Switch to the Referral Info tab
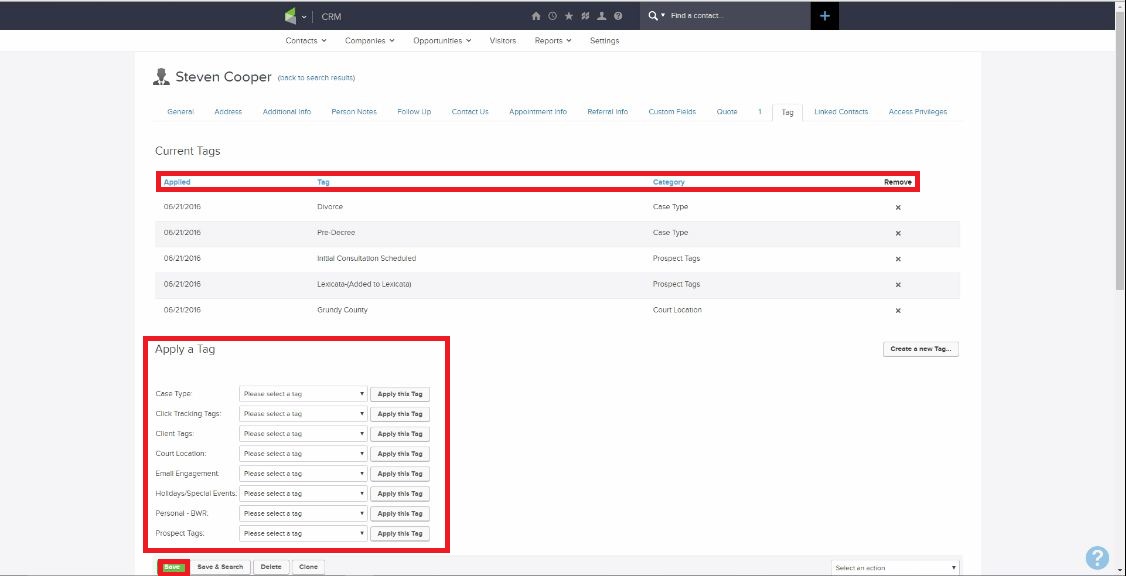 click(x=608, y=112)
